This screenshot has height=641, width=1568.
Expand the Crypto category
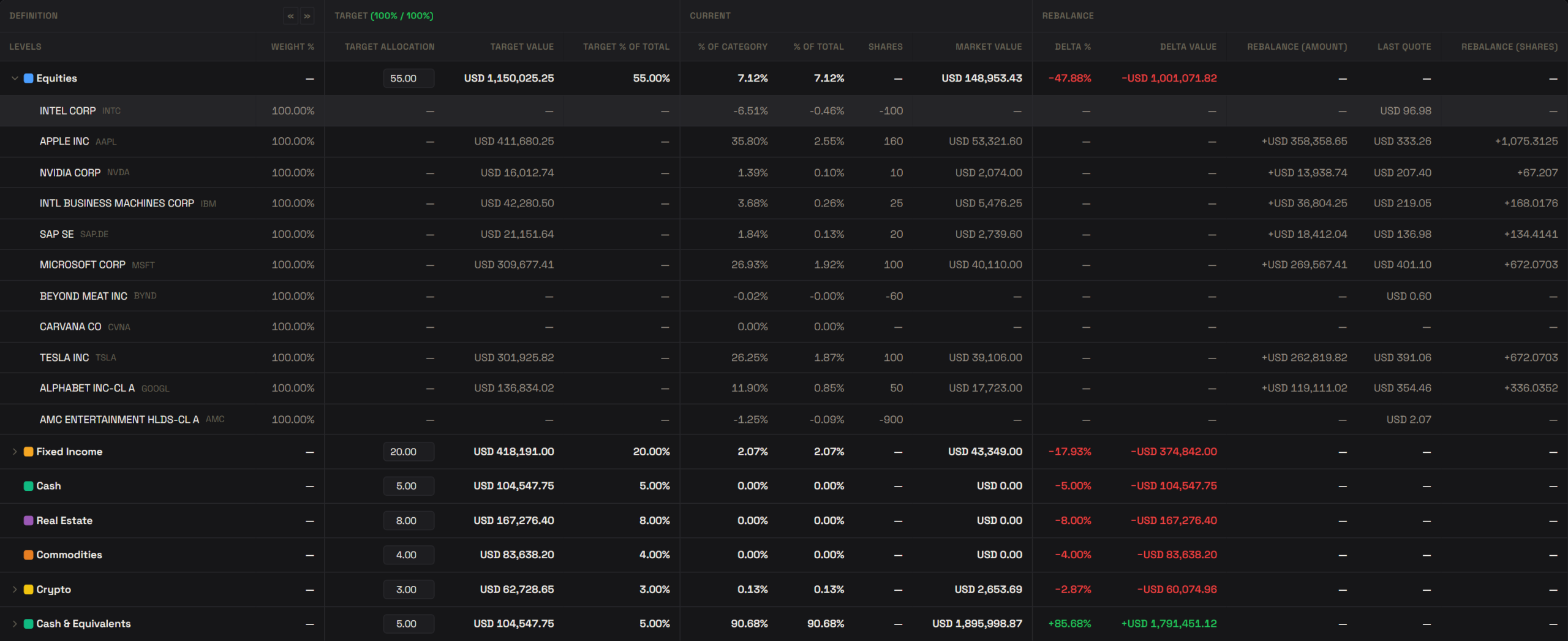click(15, 590)
